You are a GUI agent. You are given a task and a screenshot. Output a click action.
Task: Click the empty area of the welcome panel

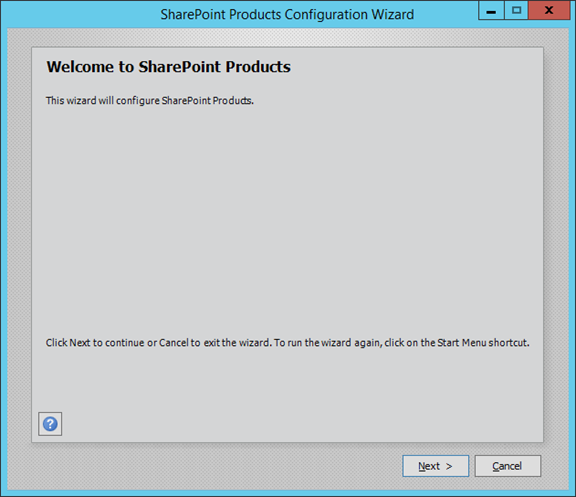click(287, 220)
